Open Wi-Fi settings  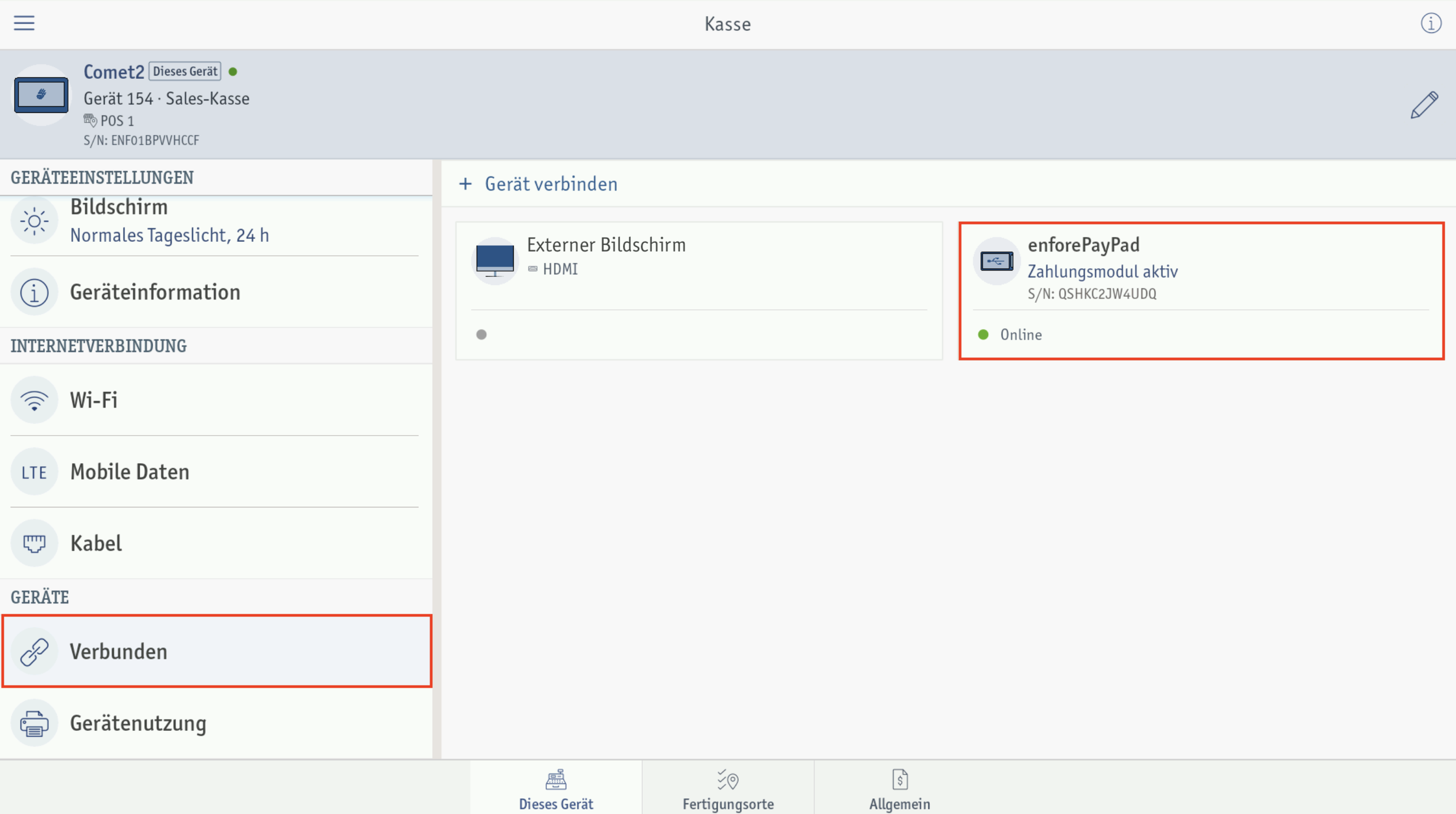(x=216, y=400)
